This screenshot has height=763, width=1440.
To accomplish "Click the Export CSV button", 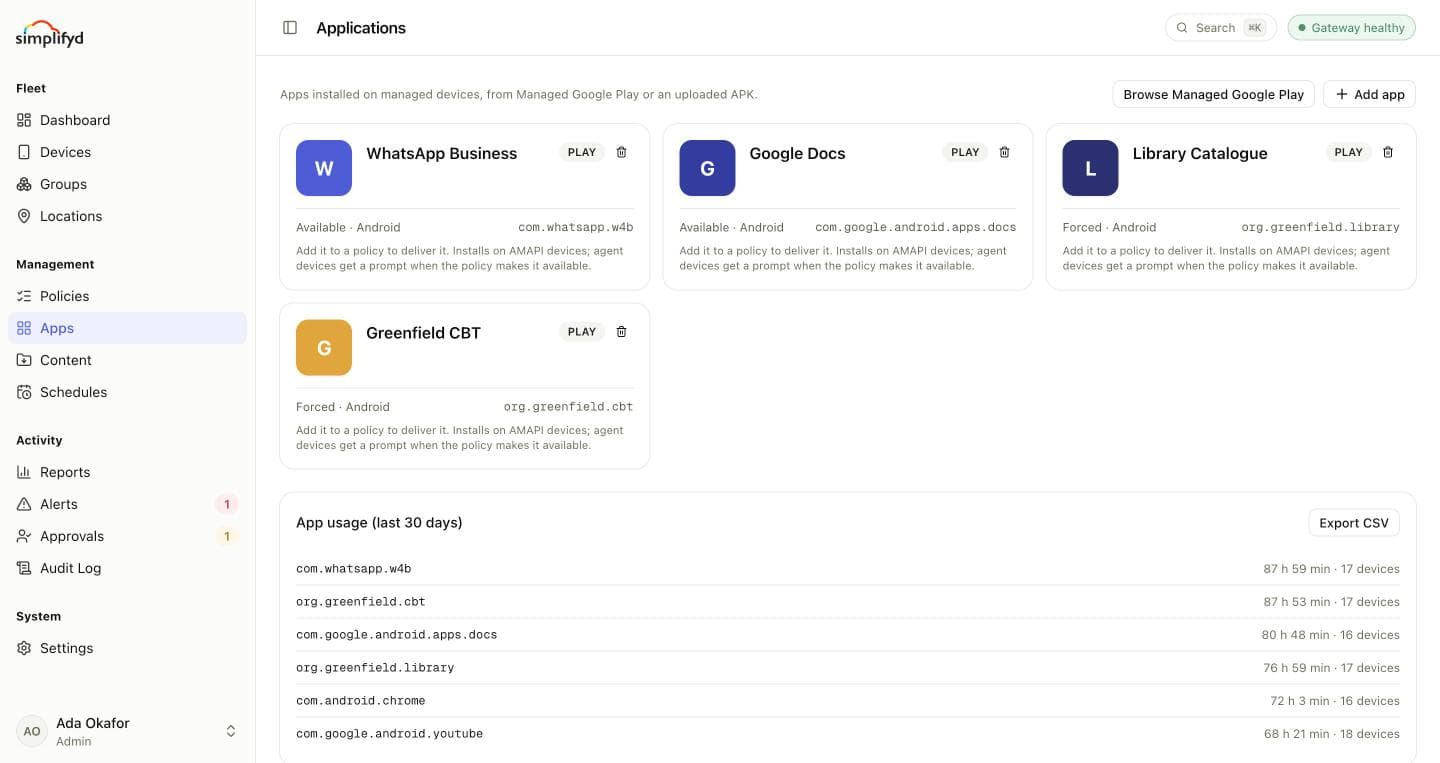I will 1354,523.
